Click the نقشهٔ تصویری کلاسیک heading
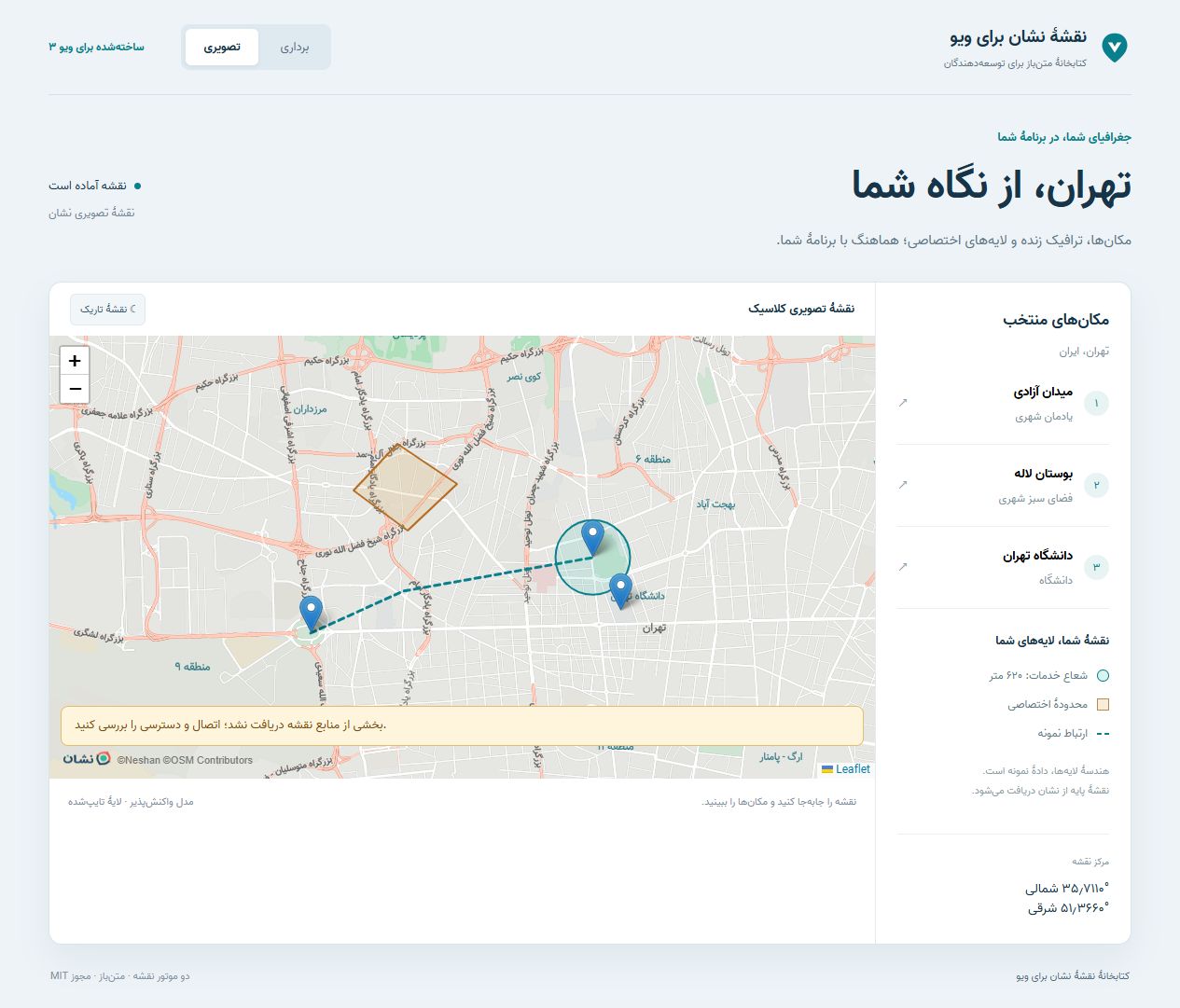Image resolution: width=1180 pixels, height=1008 pixels. pyautogui.click(x=801, y=309)
